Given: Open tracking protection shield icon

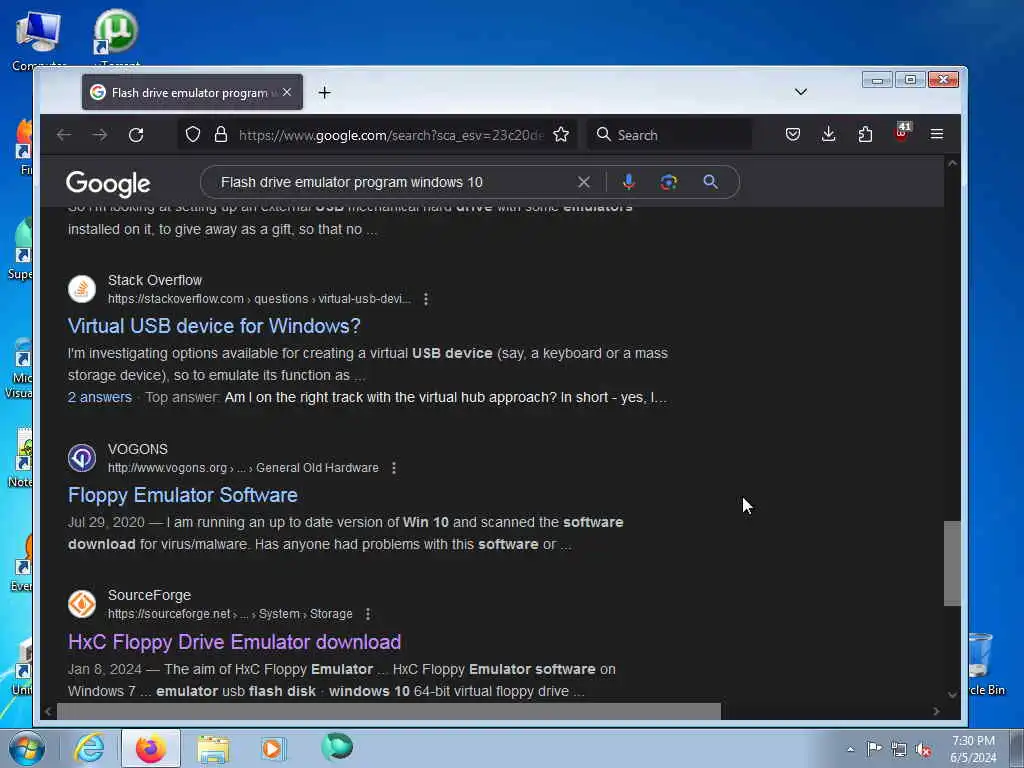Looking at the screenshot, I should (x=193, y=135).
